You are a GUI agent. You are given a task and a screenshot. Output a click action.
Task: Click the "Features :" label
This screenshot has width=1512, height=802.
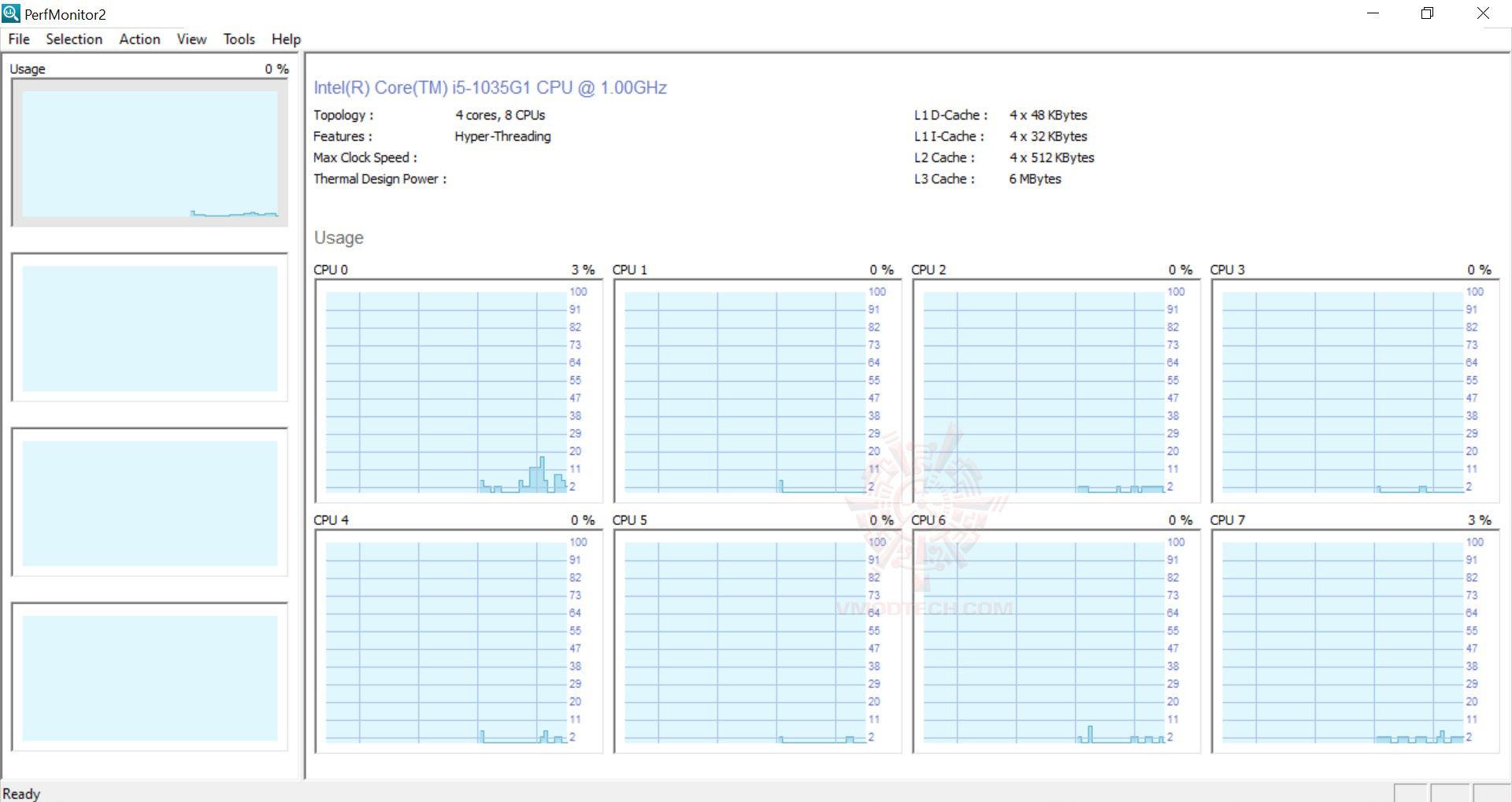(x=343, y=136)
